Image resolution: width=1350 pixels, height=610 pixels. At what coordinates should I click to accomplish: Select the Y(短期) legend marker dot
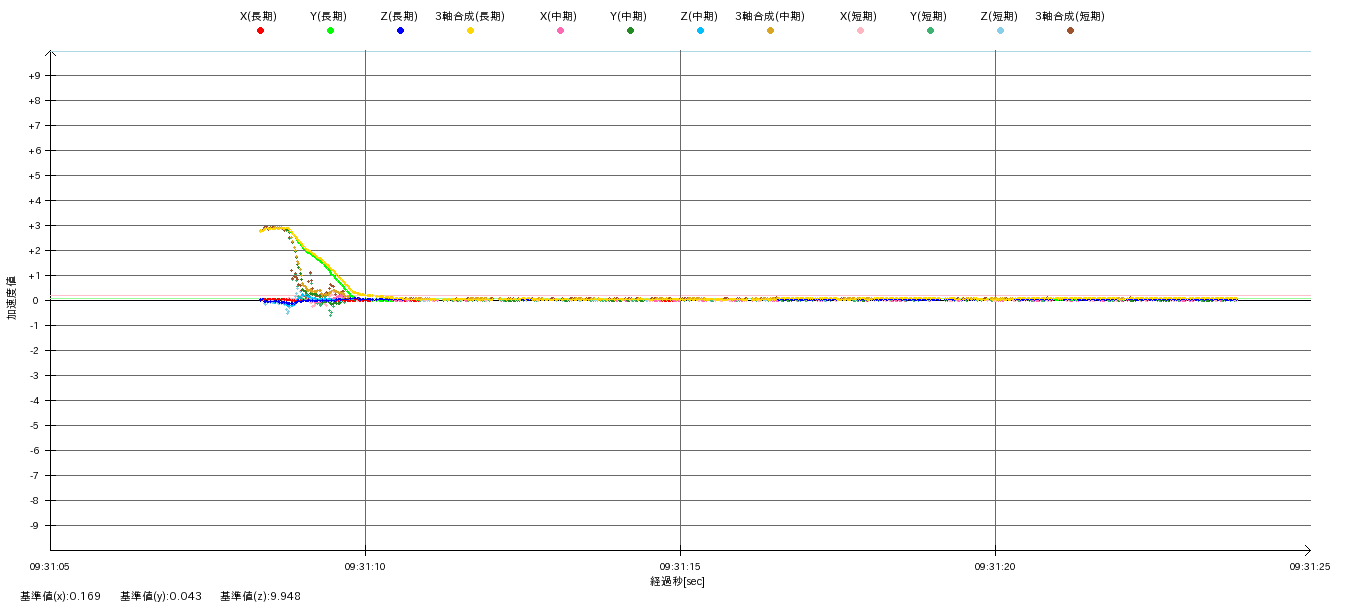coord(930,31)
